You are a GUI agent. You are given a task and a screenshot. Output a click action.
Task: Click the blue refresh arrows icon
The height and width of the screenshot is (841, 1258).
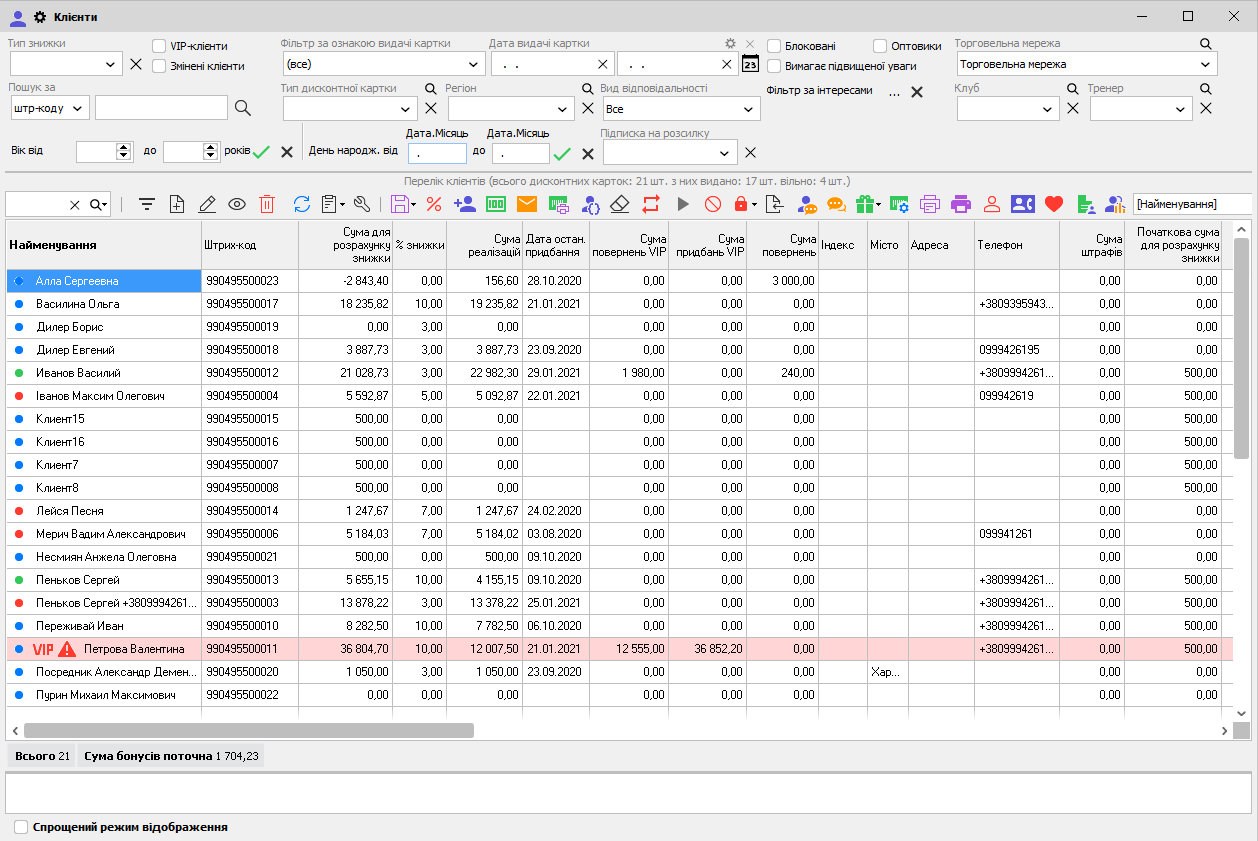pyautogui.click(x=302, y=204)
